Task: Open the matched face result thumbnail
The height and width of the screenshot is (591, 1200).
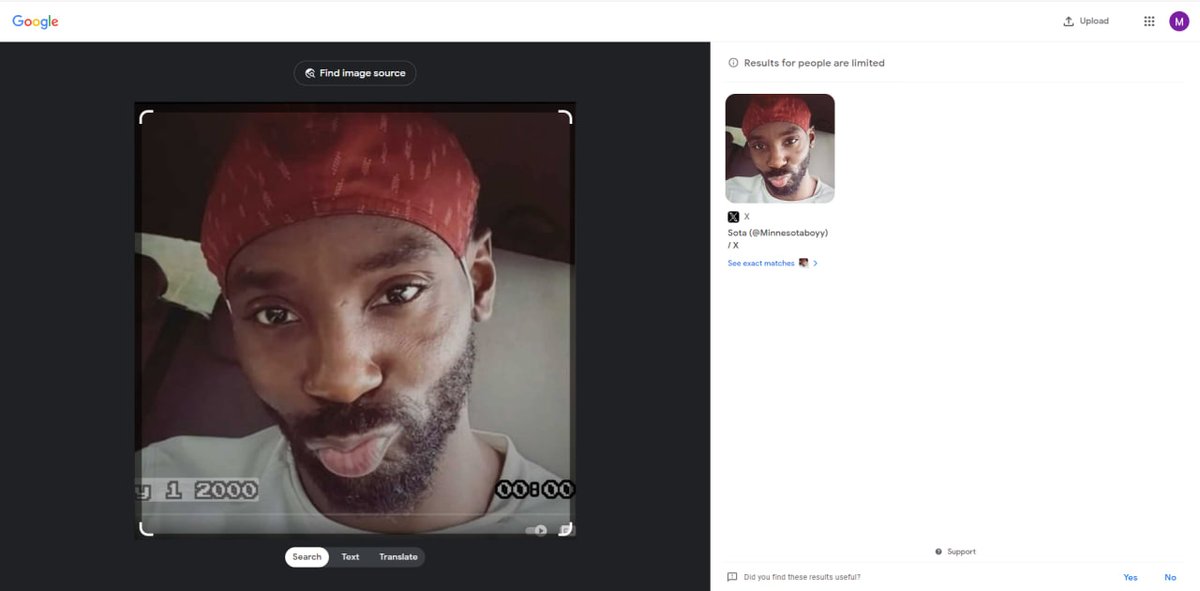Action: [x=779, y=147]
